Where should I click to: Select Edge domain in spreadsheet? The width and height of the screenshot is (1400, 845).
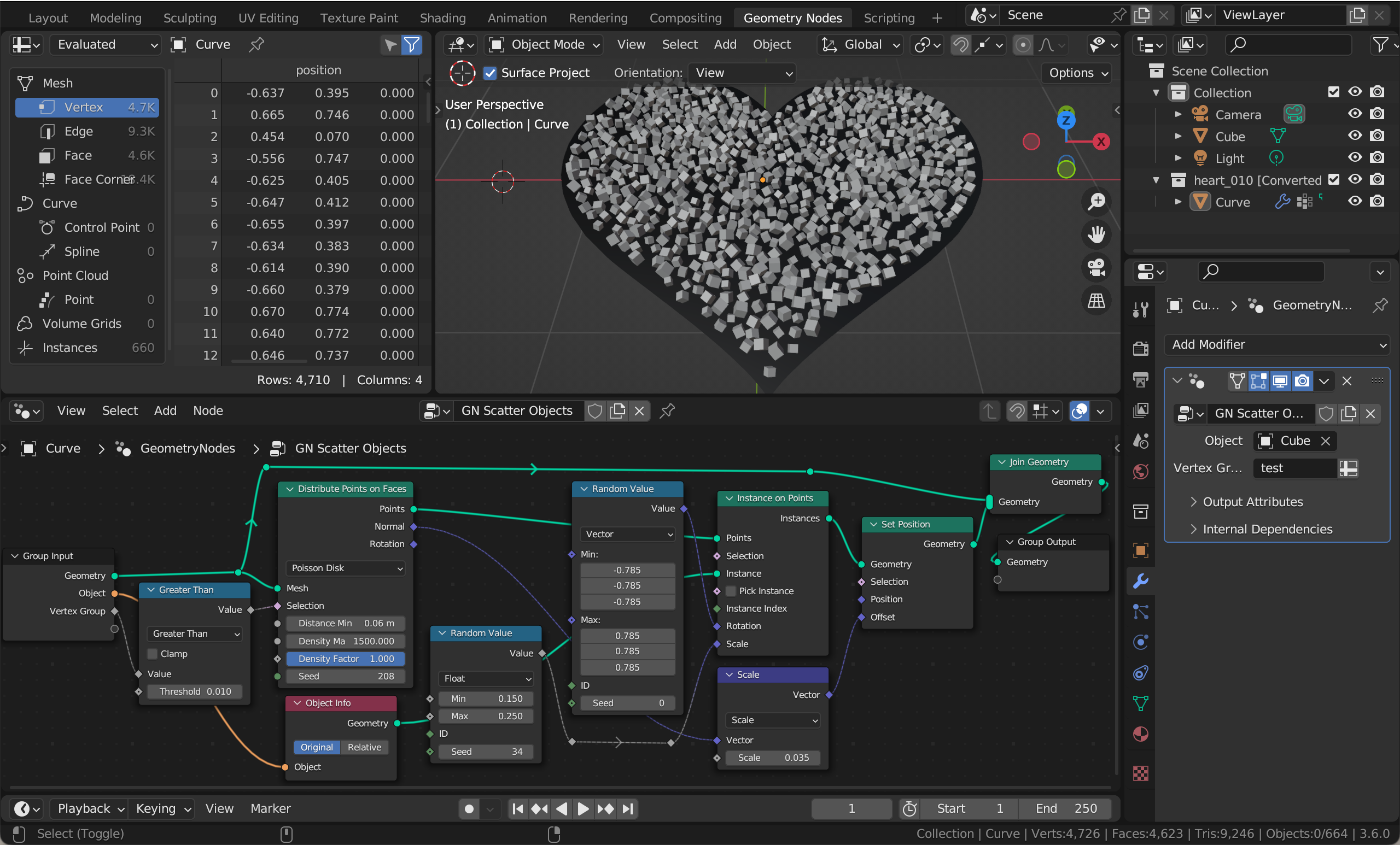tap(87, 131)
